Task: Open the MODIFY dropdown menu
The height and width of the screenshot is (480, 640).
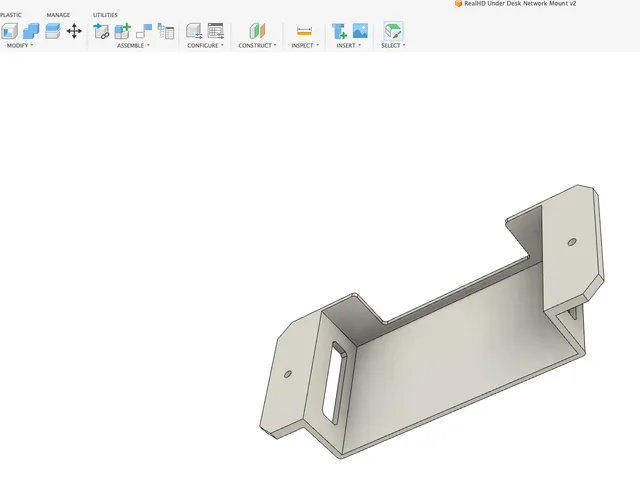Action: coord(20,46)
